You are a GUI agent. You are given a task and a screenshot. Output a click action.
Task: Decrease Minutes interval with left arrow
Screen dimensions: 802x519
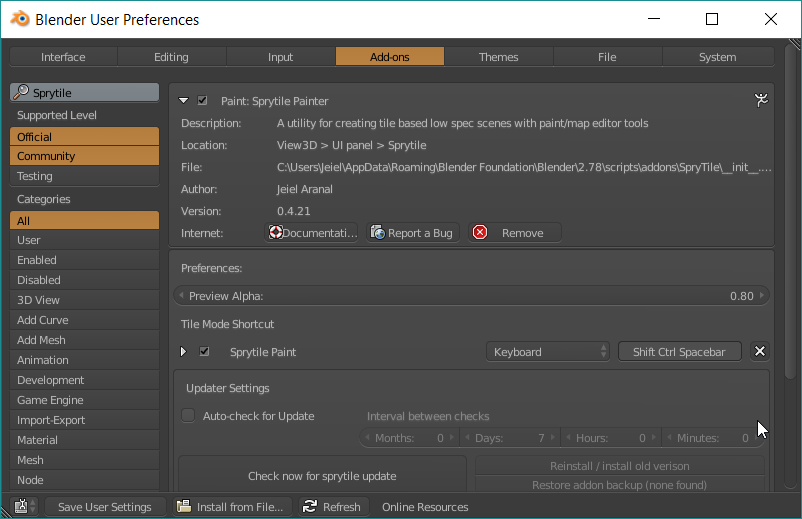[669, 438]
